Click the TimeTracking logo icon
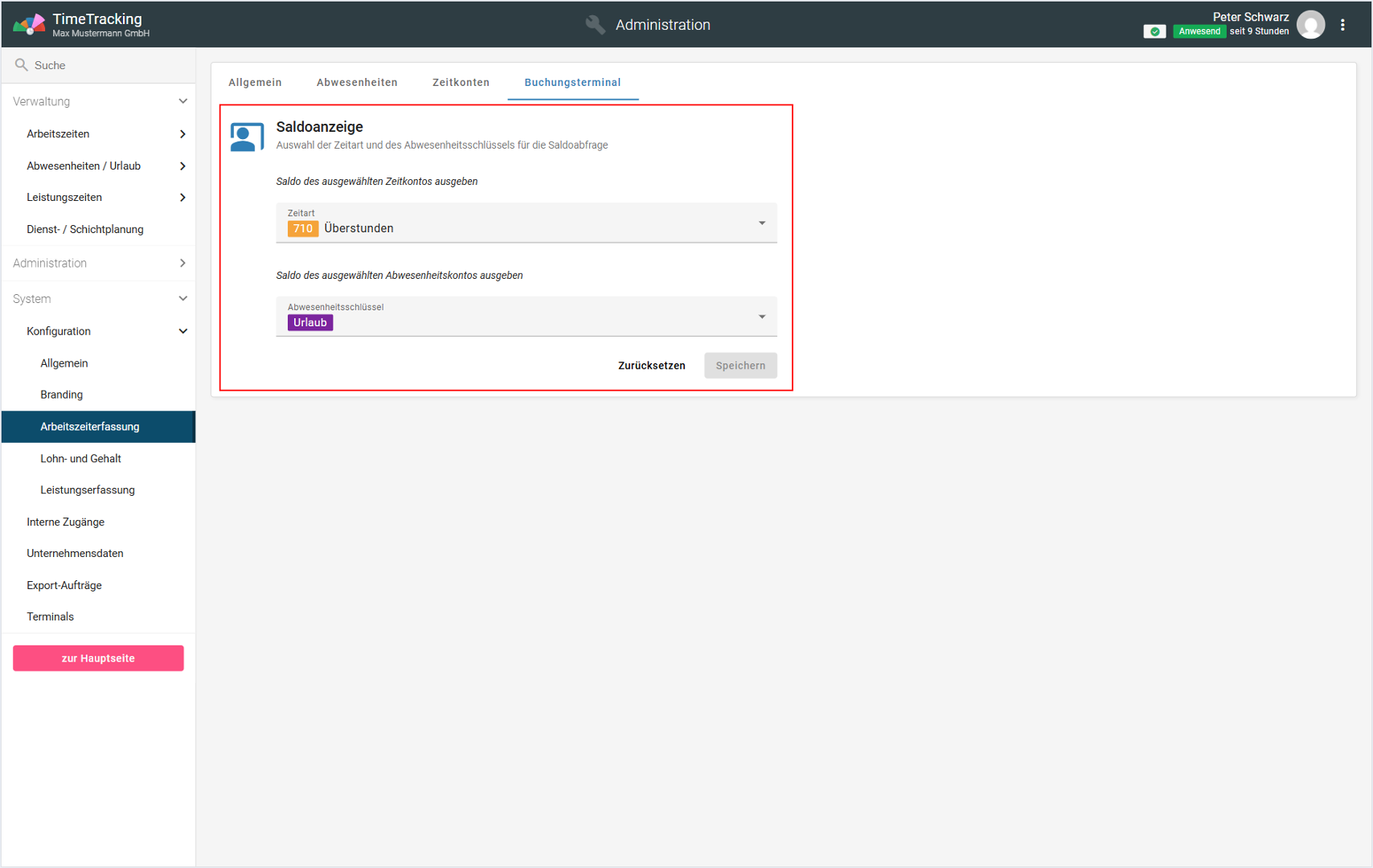1373x868 pixels. (29, 24)
